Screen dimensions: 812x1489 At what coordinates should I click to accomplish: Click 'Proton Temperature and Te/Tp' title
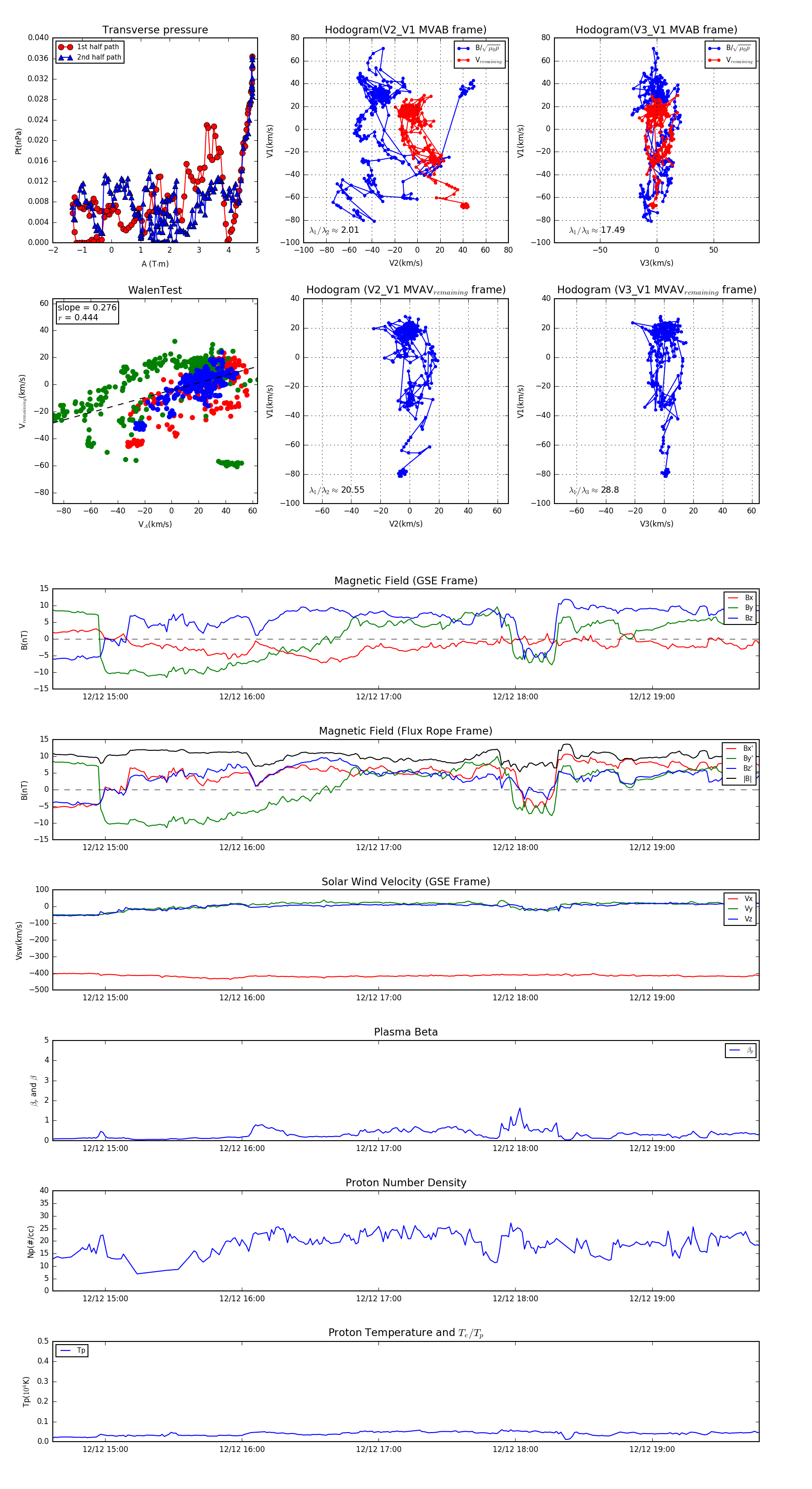pyautogui.click(x=406, y=1333)
